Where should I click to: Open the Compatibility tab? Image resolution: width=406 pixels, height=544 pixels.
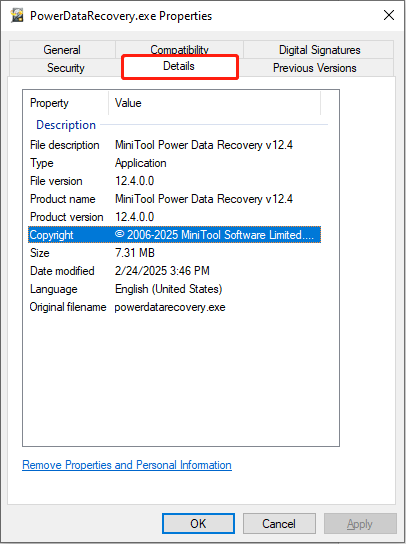click(x=179, y=49)
